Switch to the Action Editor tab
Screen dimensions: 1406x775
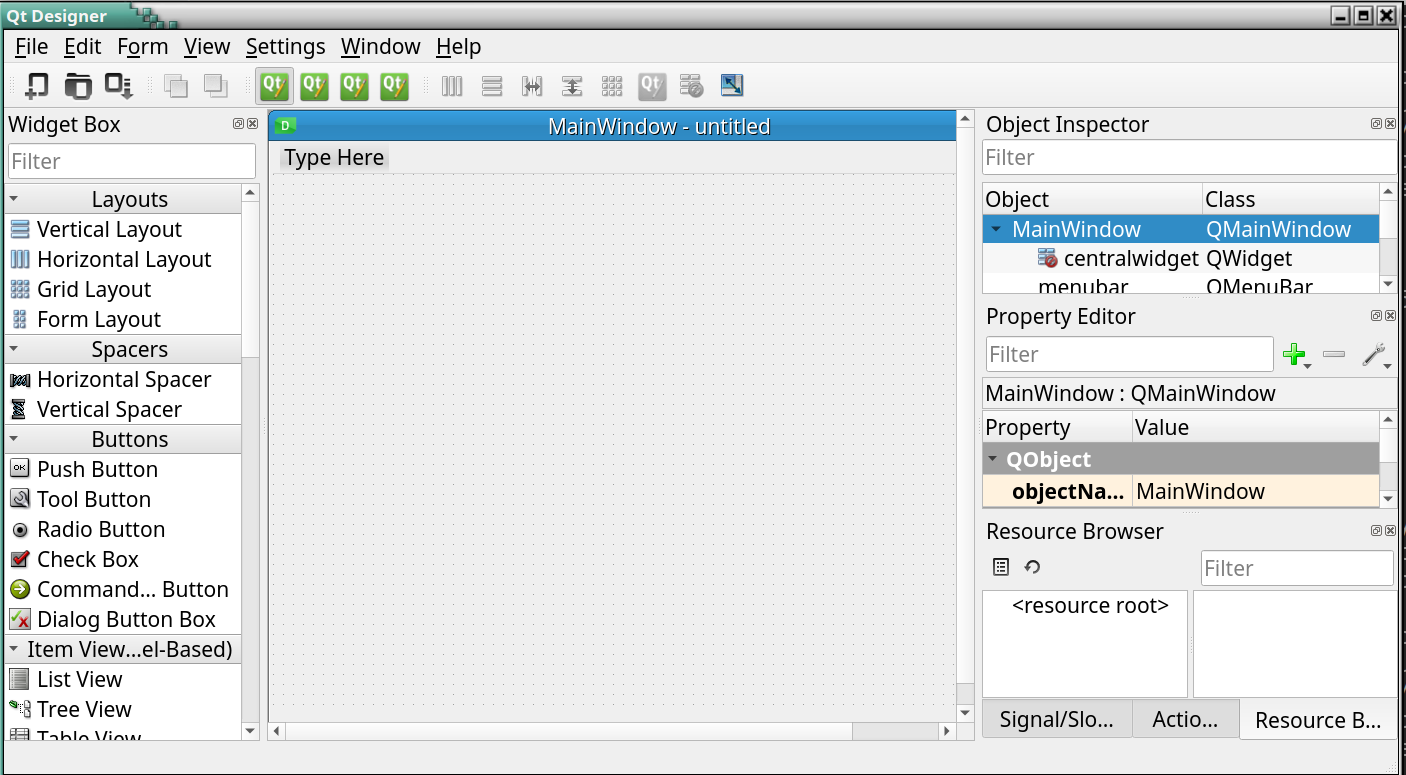[x=1185, y=719]
